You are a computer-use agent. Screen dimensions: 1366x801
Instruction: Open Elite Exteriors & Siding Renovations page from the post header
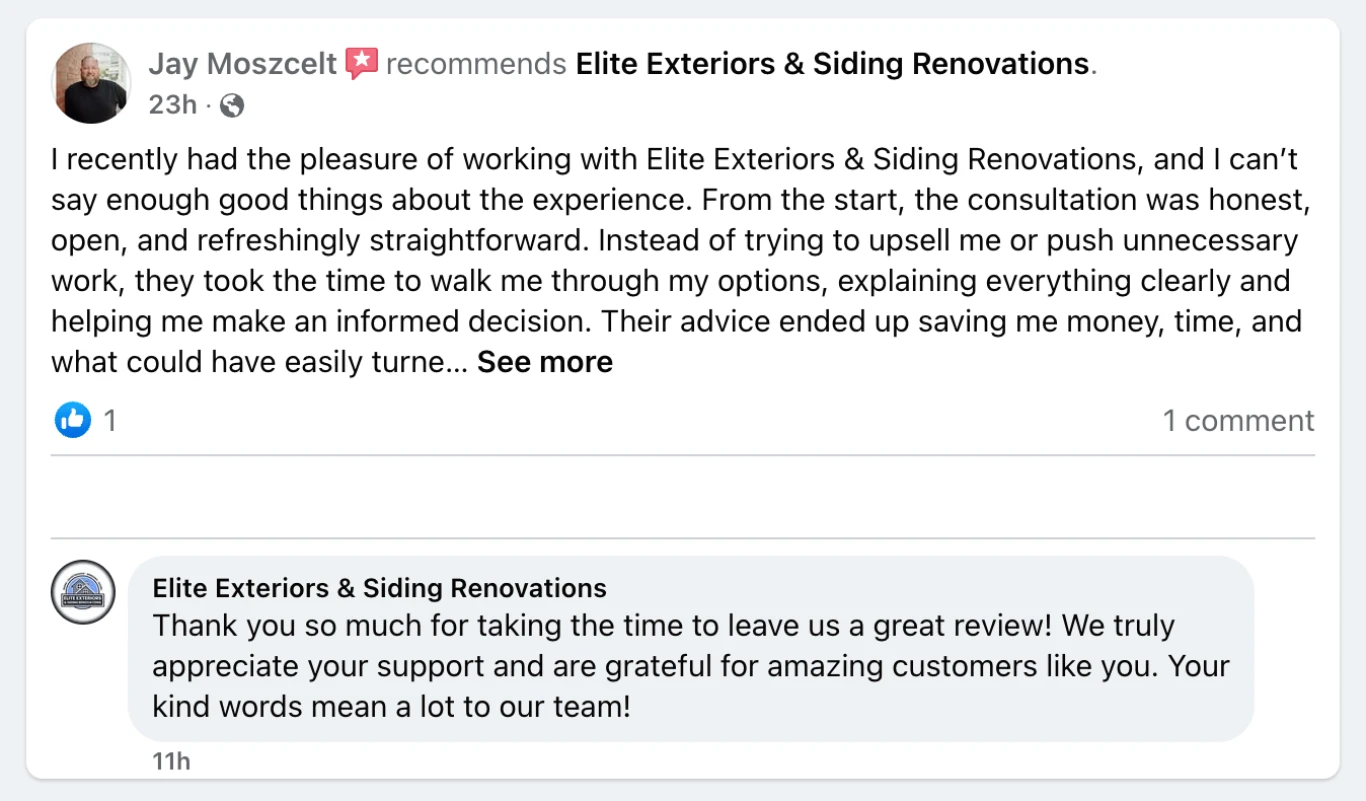point(832,64)
